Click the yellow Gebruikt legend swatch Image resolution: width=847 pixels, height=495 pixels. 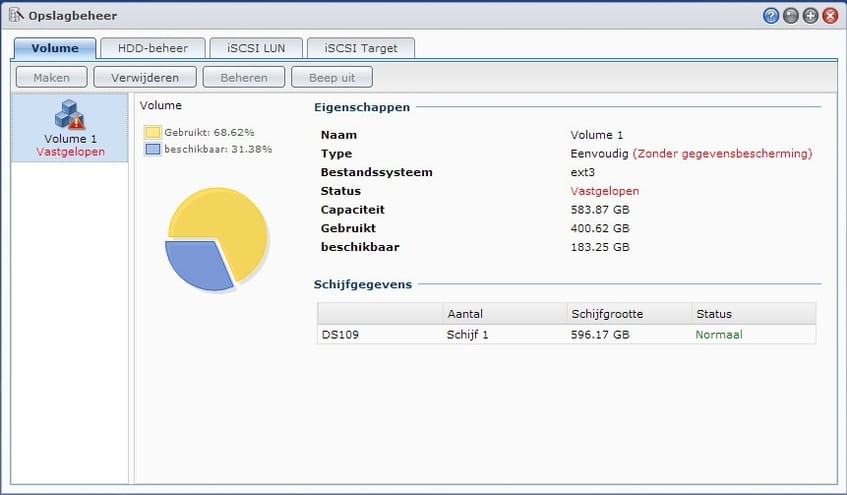point(152,132)
